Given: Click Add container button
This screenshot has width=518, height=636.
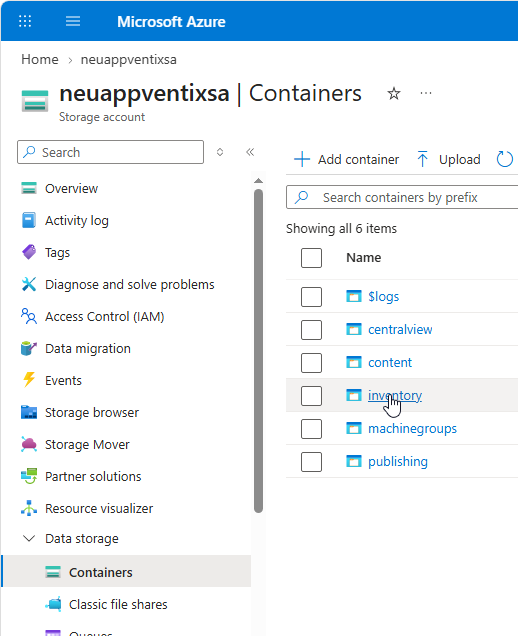Looking at the screenshot, I should [346, 159].
